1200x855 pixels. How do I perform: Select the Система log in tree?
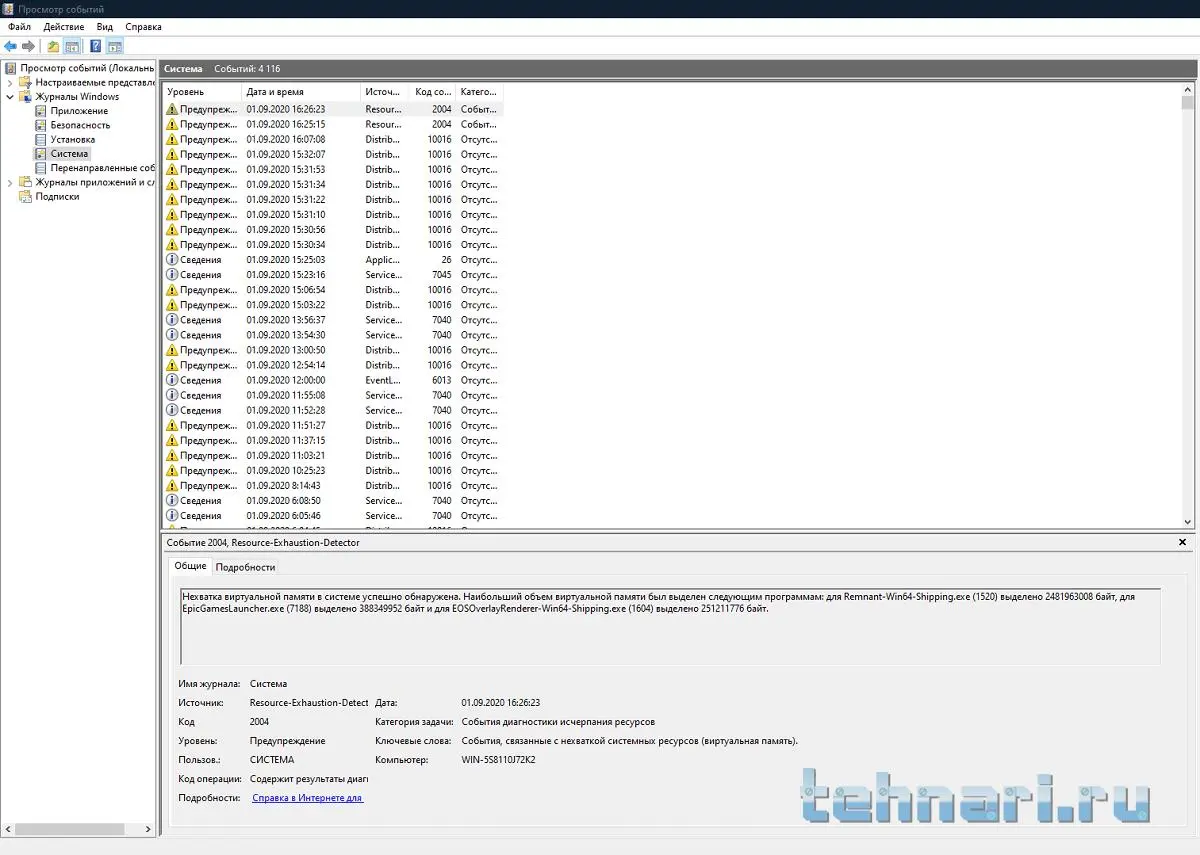tap(69, 154)
